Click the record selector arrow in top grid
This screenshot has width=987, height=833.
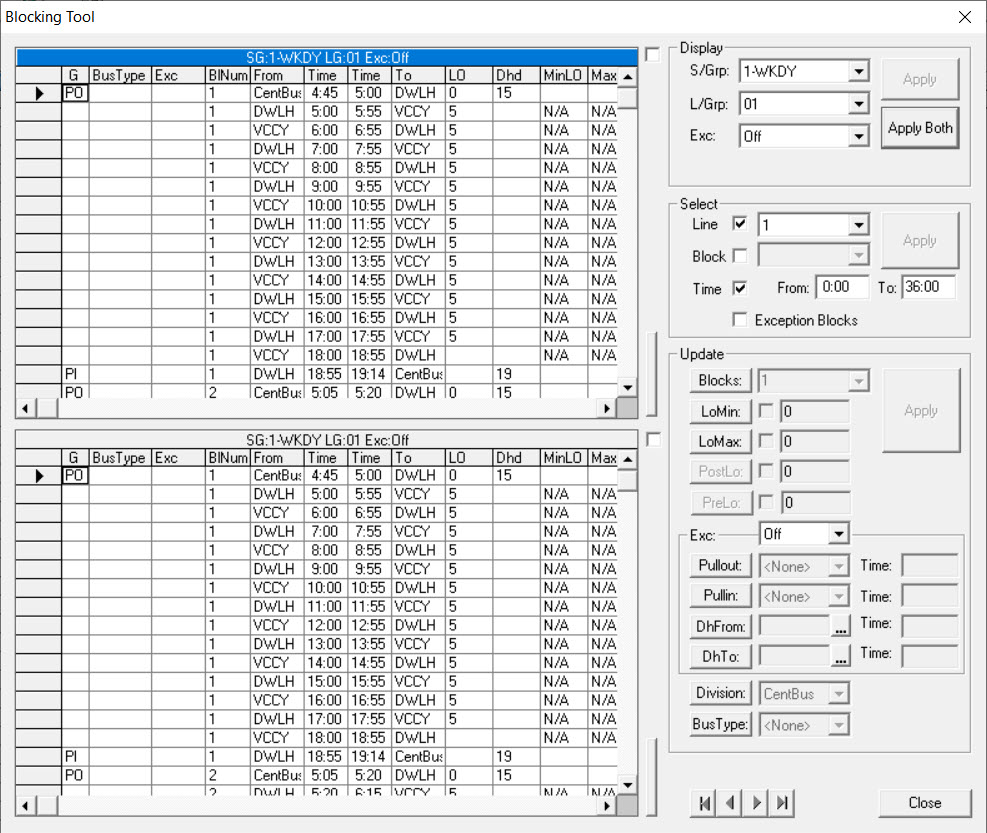click(x=37, y=92)
